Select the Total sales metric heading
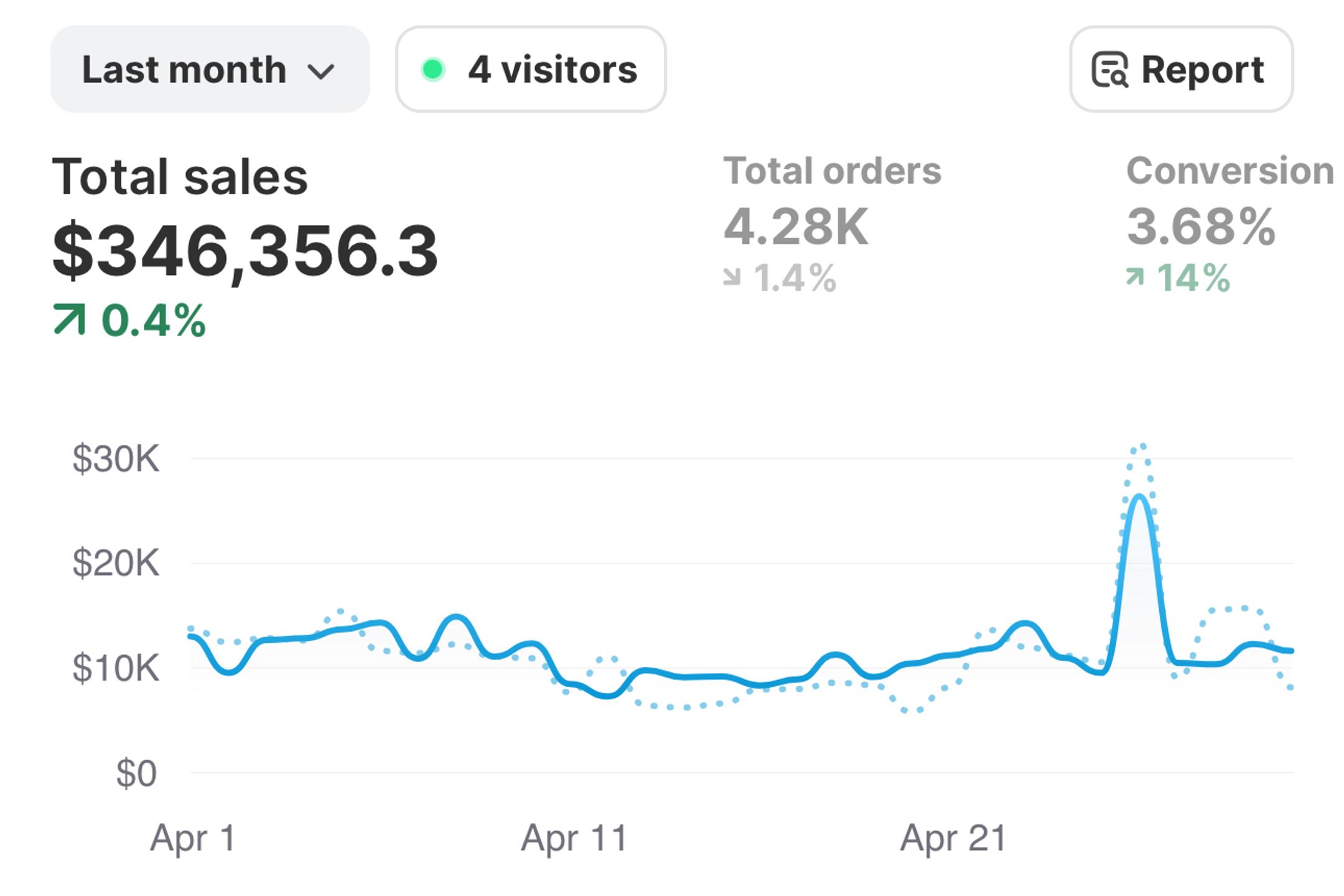 coord(180,177)
